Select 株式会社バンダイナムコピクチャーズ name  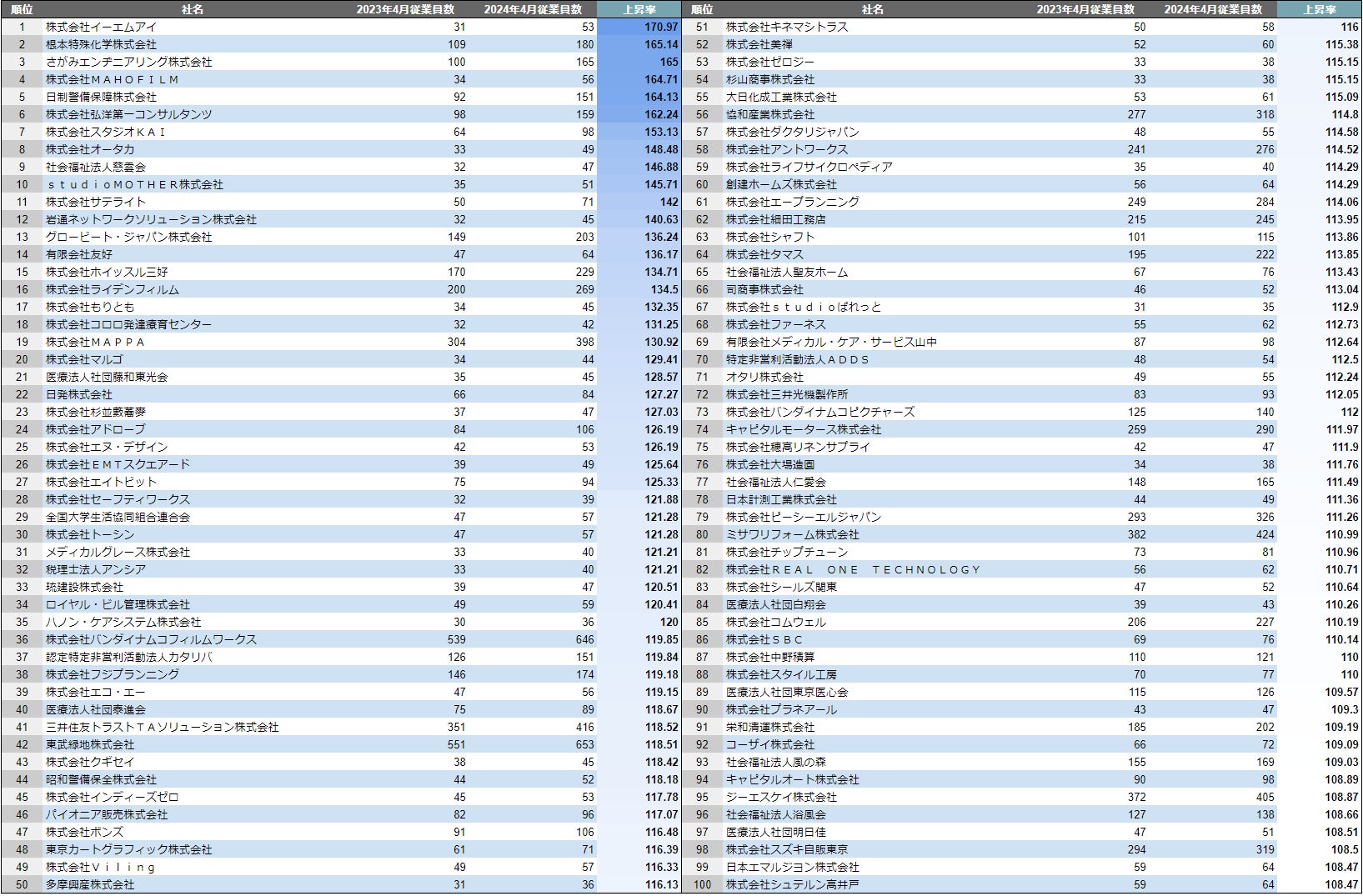coord(820,412)
